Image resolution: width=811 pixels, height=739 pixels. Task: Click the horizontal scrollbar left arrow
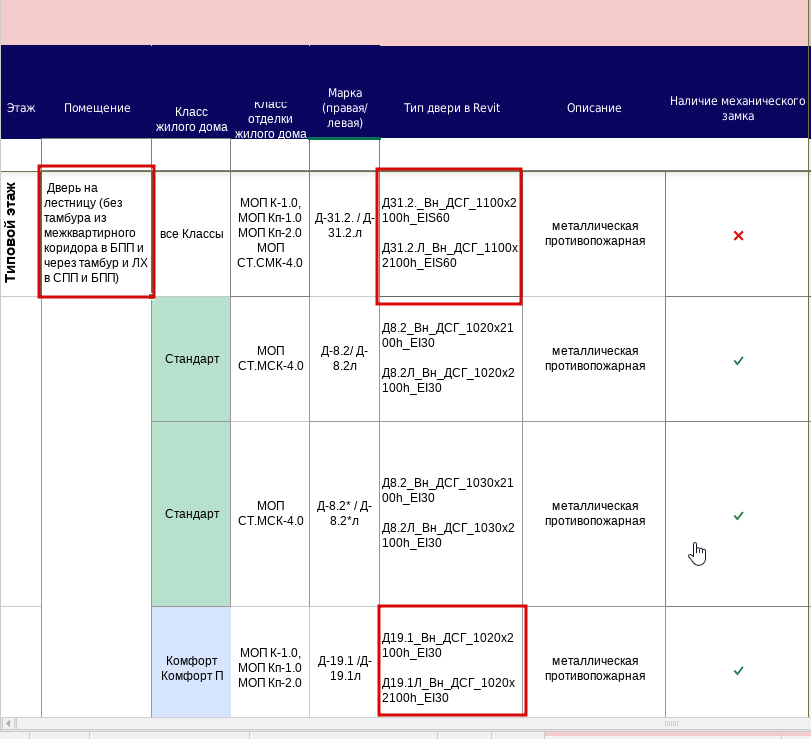coord(8,723)
